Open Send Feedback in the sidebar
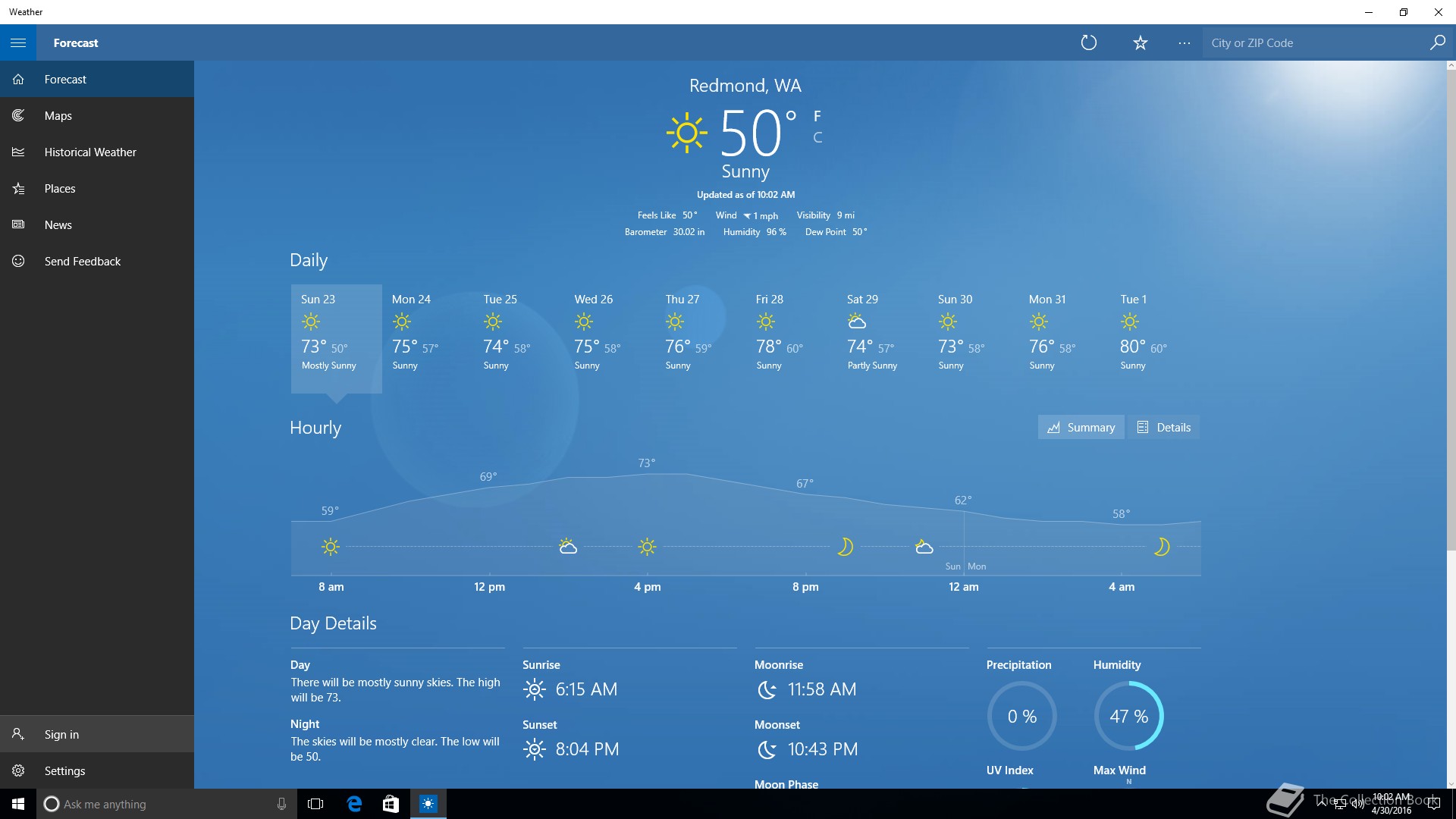Viewport: 1456px width, 819px height. pyautogui.click(x=97, y=261)
